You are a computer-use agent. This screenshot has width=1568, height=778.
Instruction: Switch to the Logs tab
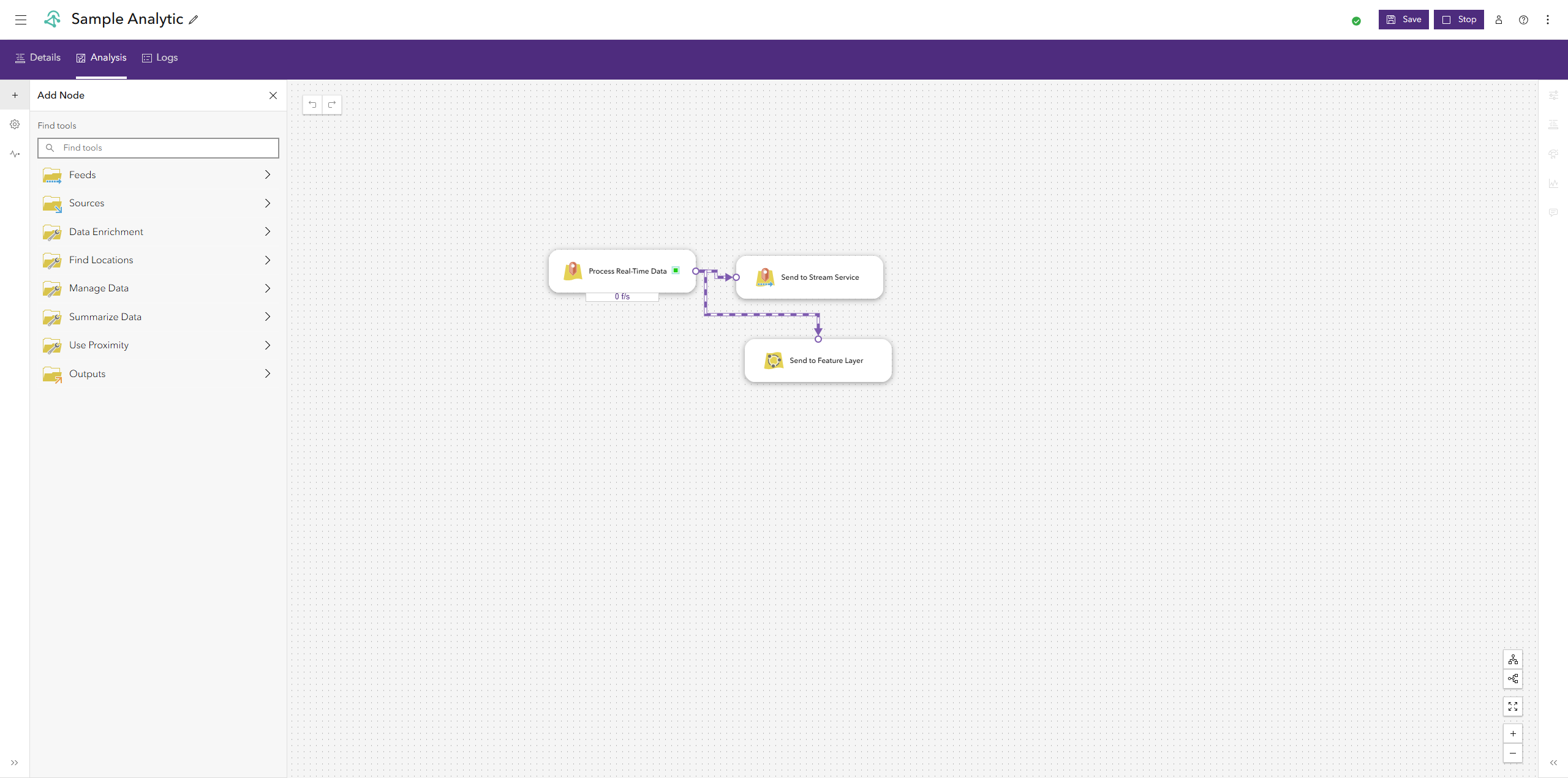(160, 58)
